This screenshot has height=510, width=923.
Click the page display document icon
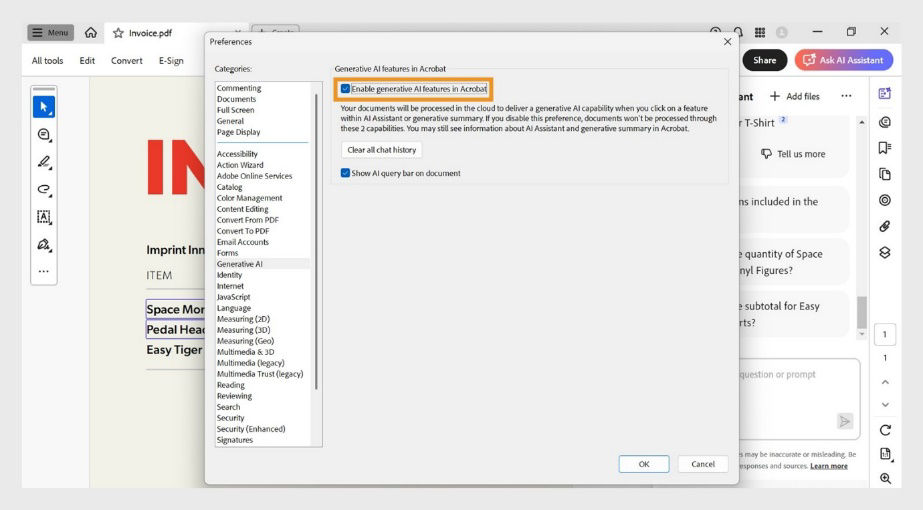(x=885, y=453)
